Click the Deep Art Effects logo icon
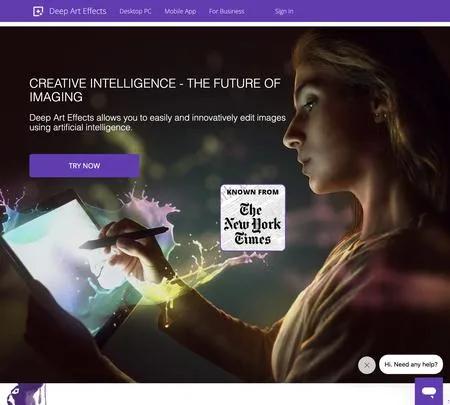This screenshot has height=405, width=450. click(x=38, y=11)
